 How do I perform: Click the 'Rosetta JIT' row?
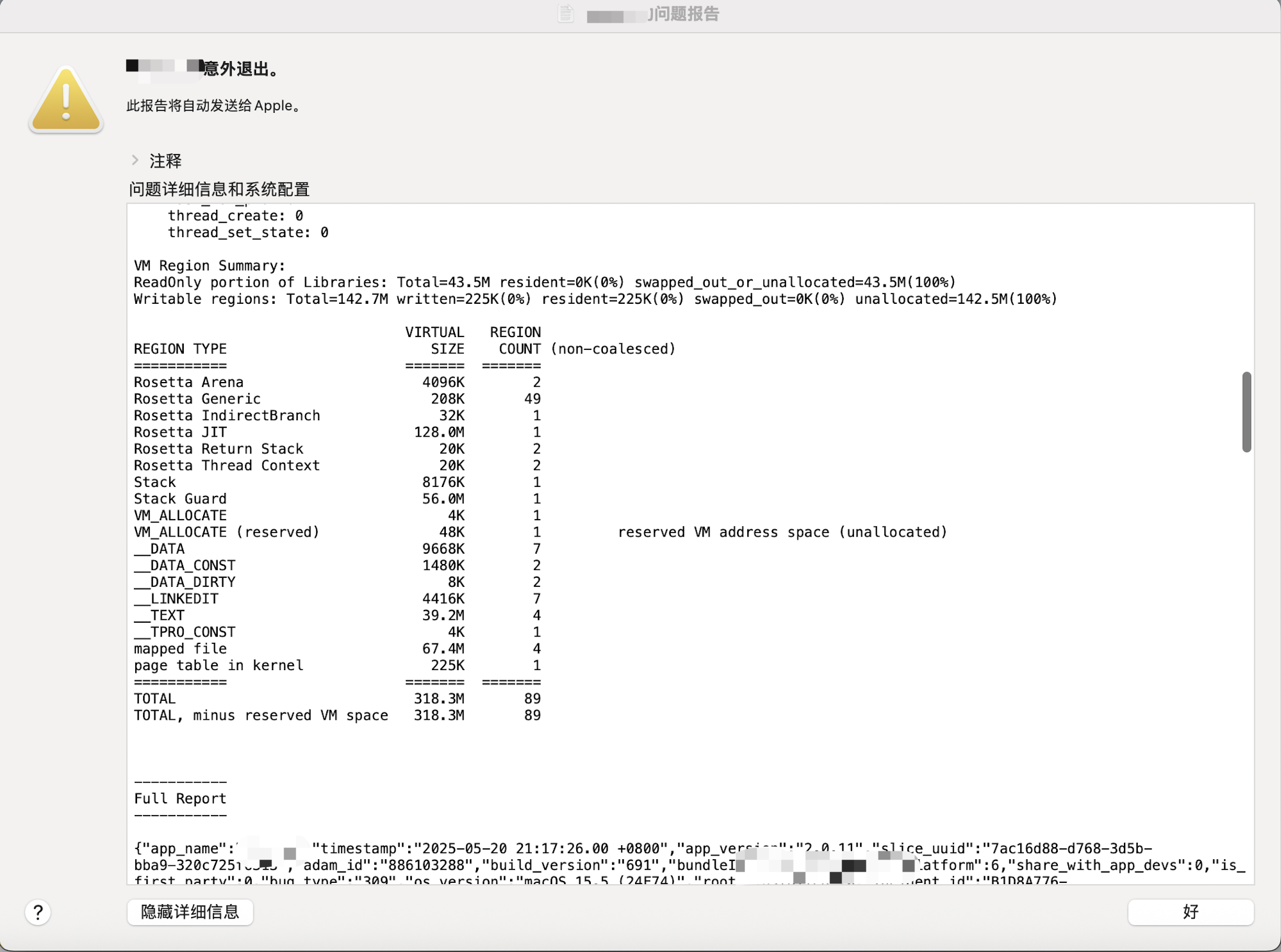(337, 432)
